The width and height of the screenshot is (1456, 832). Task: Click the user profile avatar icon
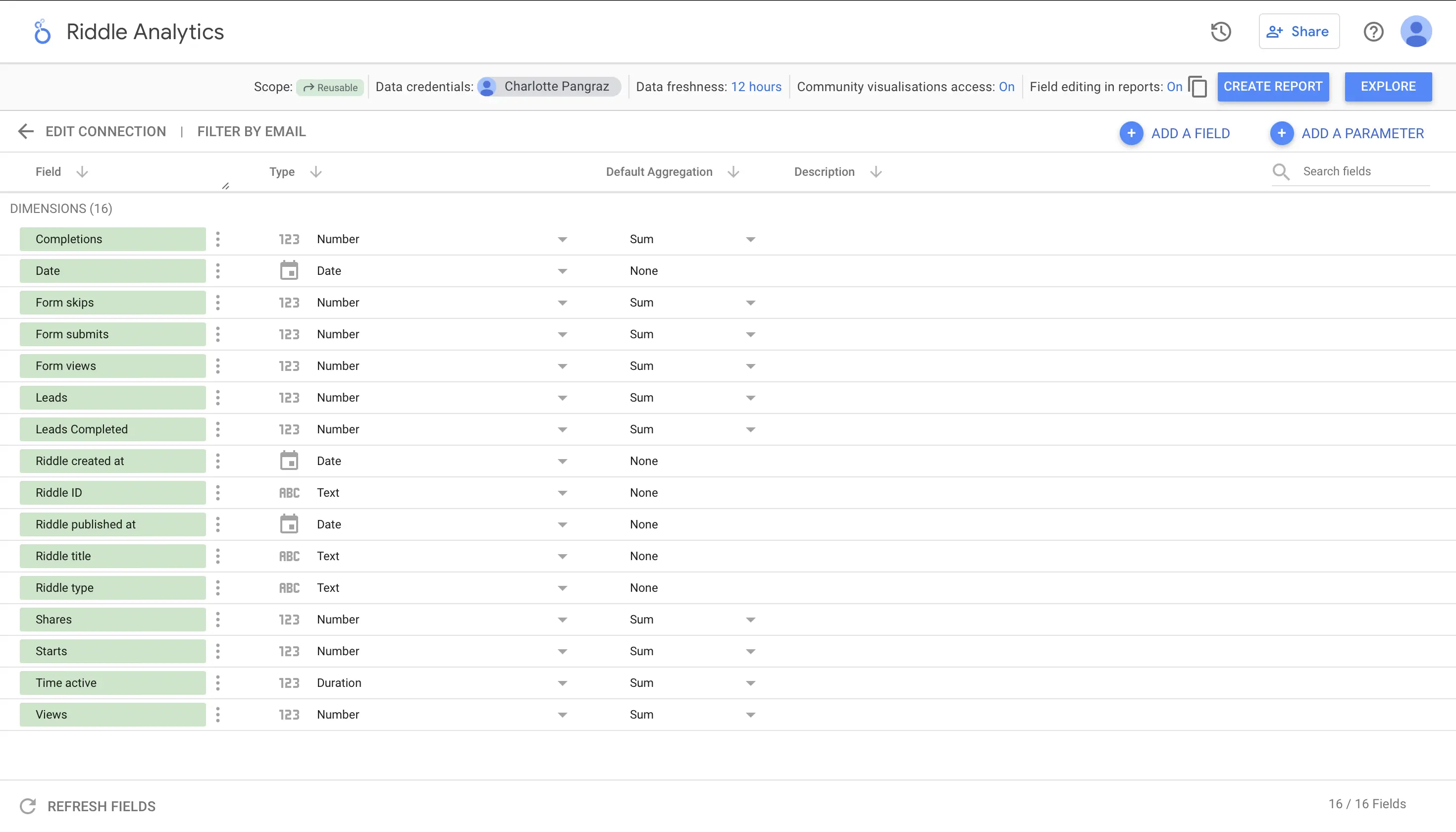tap(1416, 32)
